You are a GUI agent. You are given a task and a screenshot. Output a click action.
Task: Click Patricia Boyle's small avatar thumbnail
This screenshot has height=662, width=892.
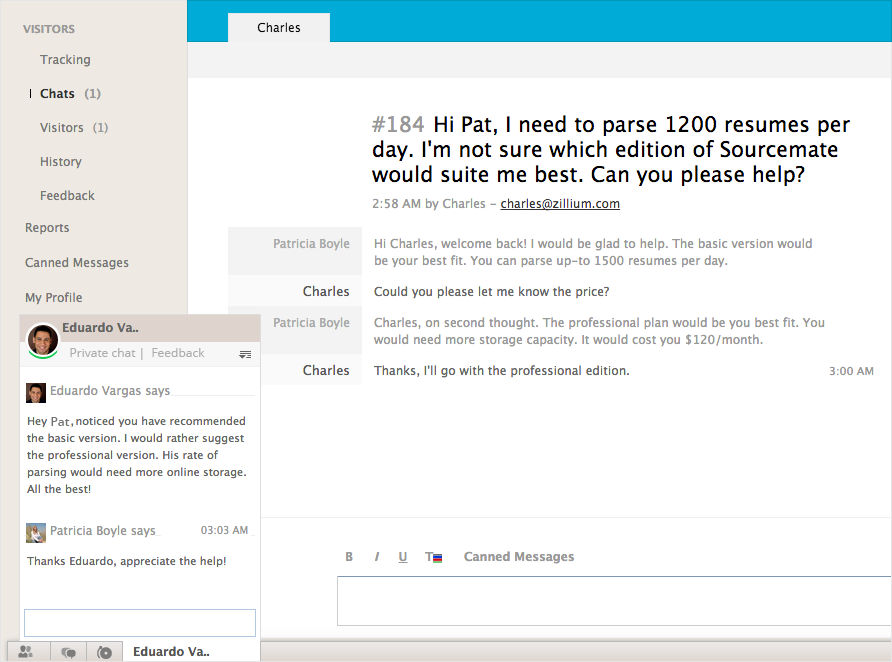point(36,532)
